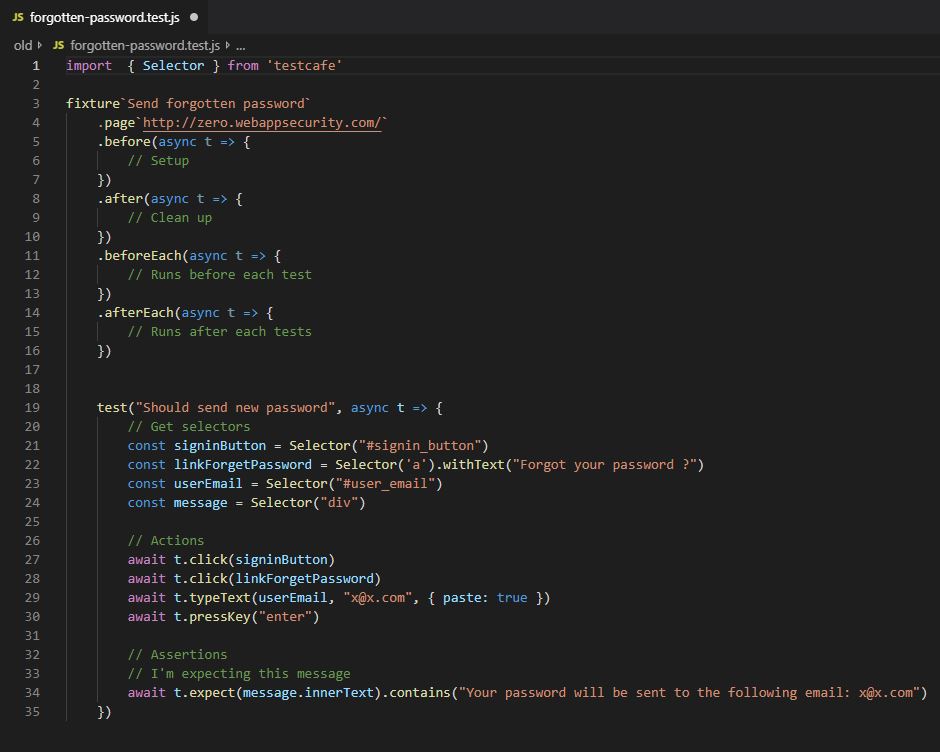Click line number 35 in the gutter
This screenshot has height=752, width=940.
(32, 712)
